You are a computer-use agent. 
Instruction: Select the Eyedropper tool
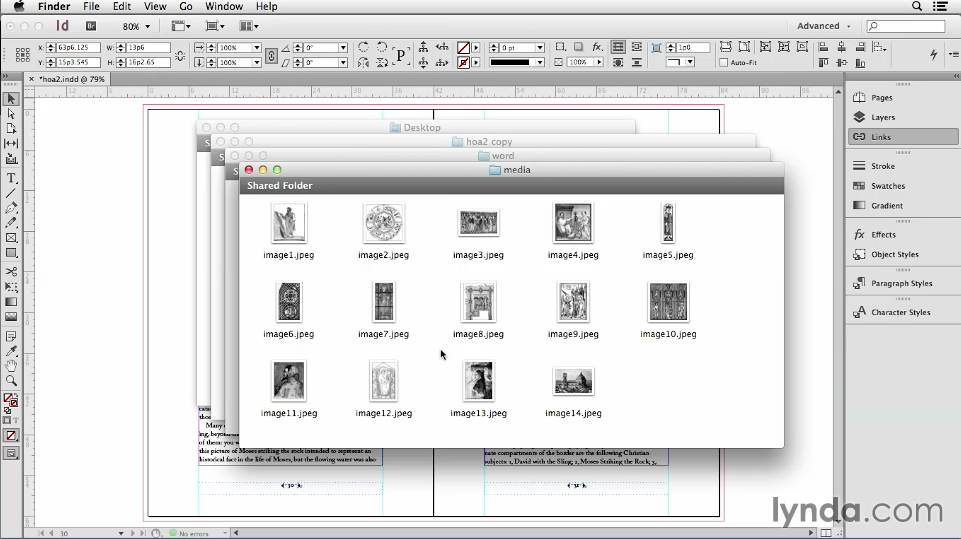[11, 351]
